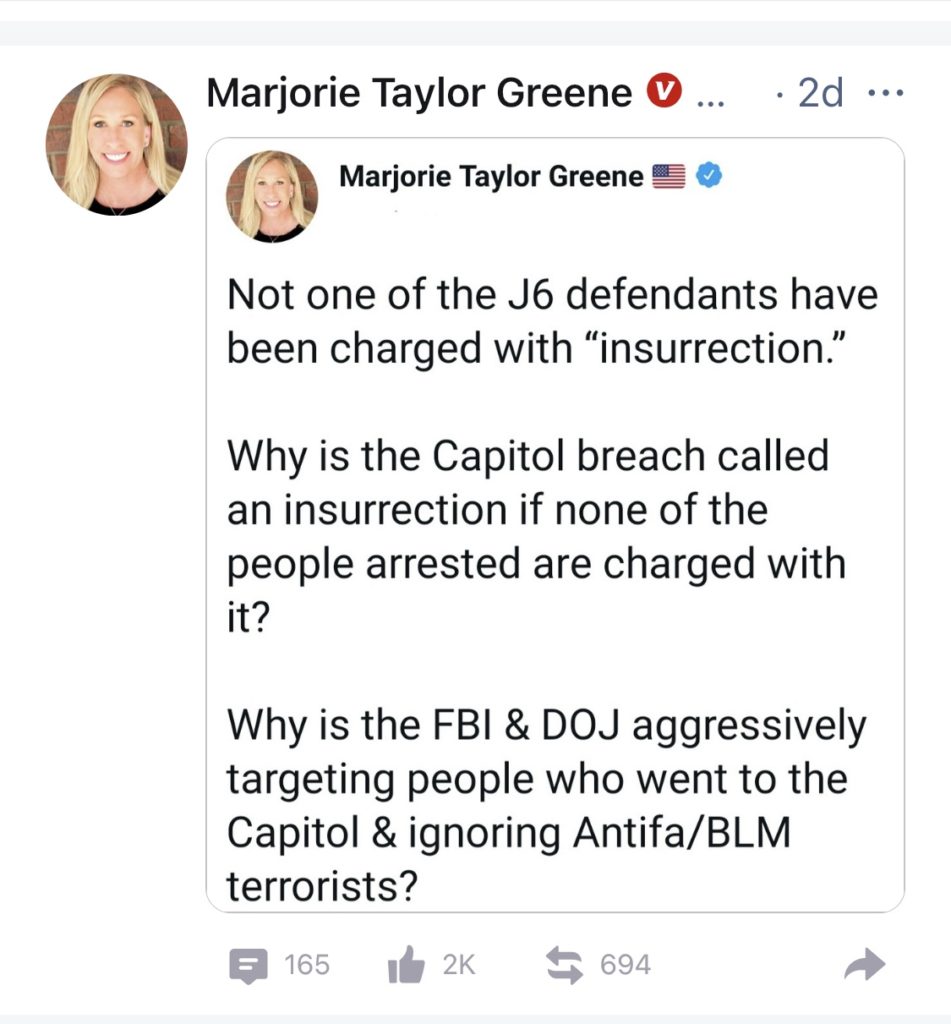
Task: Click the "Why is the FBI & DOJ" paragraph
Action: click(546, 806)
